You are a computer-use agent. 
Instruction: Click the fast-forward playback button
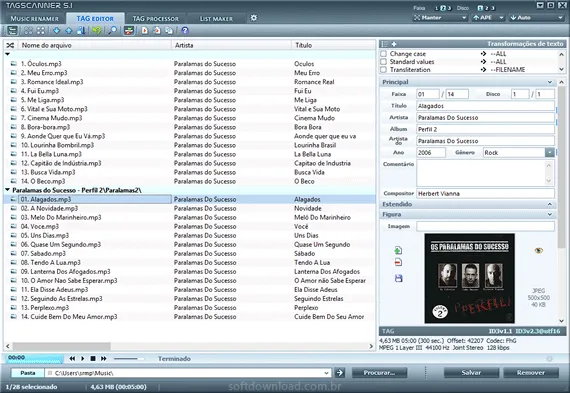[x=104, y=358]
